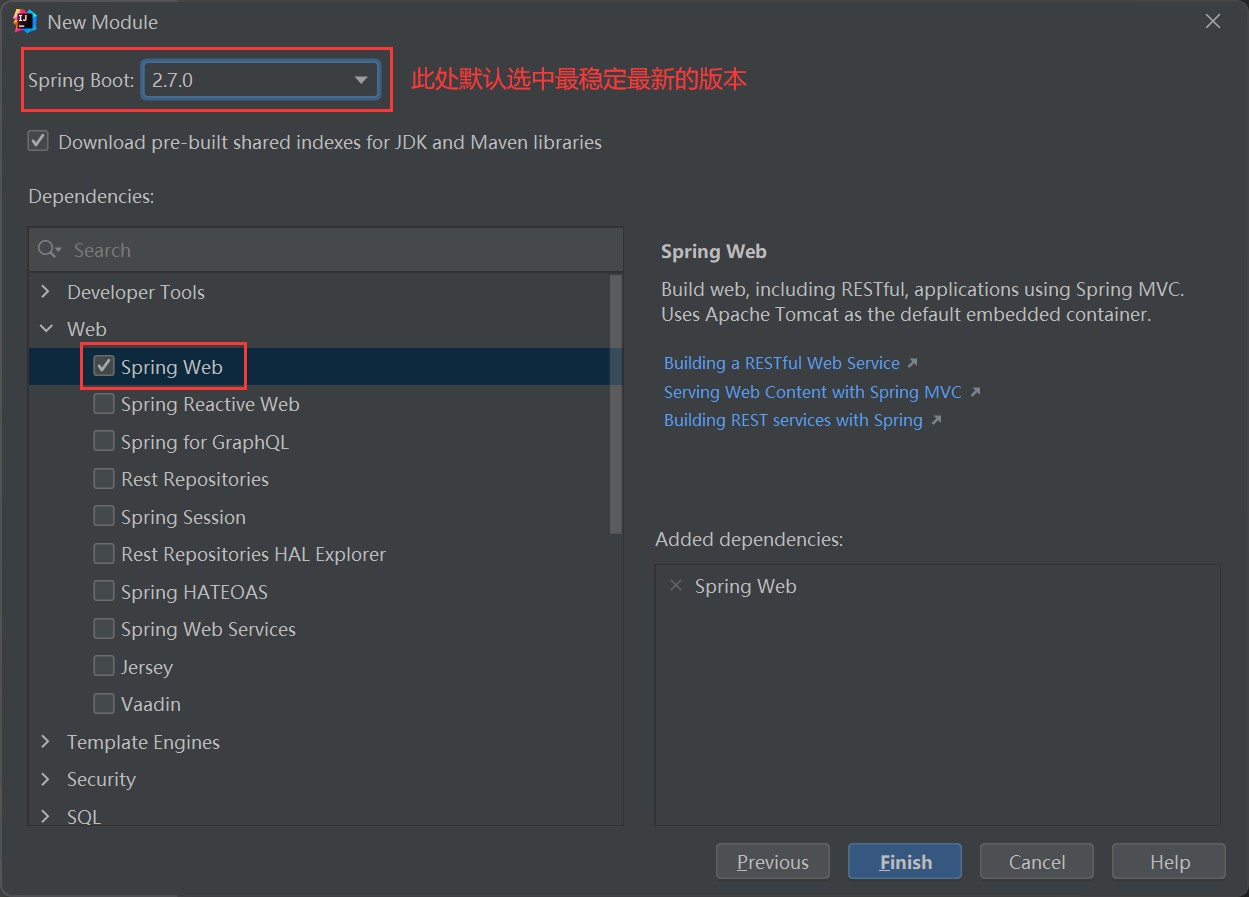Expand the Security category
The height and width of the screenshot is (897, 1249).
[45, 779]
